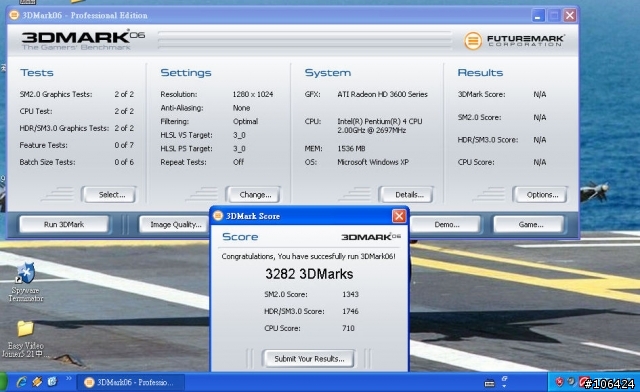
Task: Click the keyboard language bar icon
Action: (489, 383)
